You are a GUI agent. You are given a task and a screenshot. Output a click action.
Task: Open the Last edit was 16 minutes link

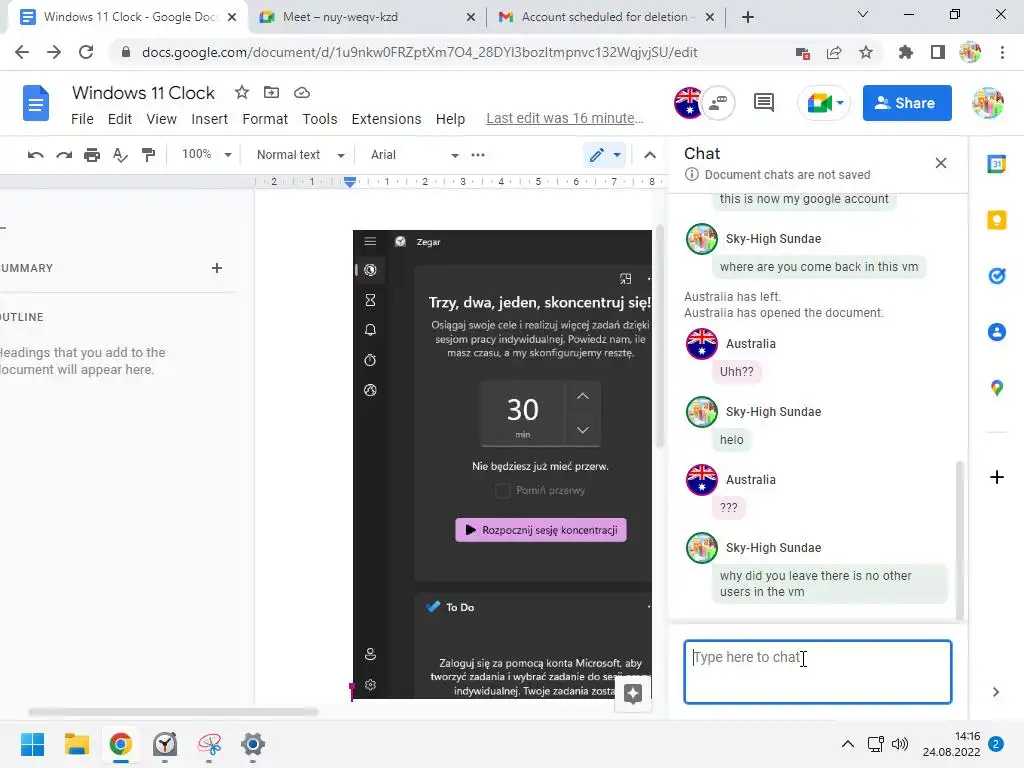pyautogui.click(x=565, y=118)
